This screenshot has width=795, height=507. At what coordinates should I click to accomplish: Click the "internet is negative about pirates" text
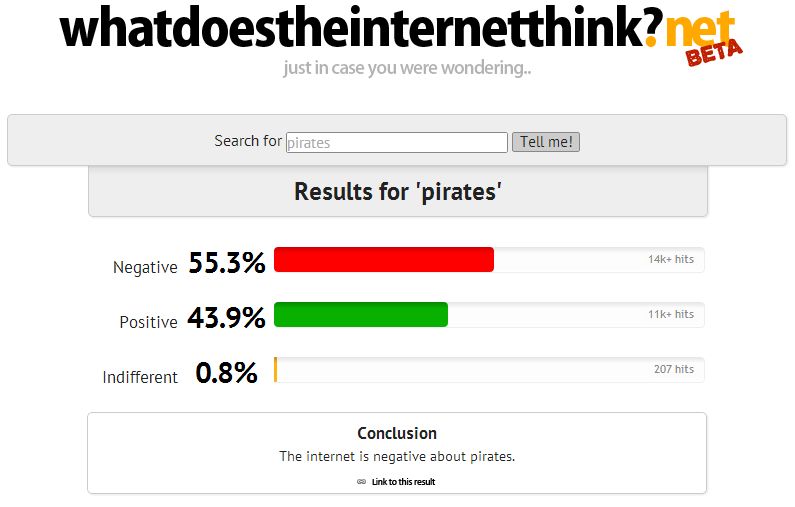[397, 456]
